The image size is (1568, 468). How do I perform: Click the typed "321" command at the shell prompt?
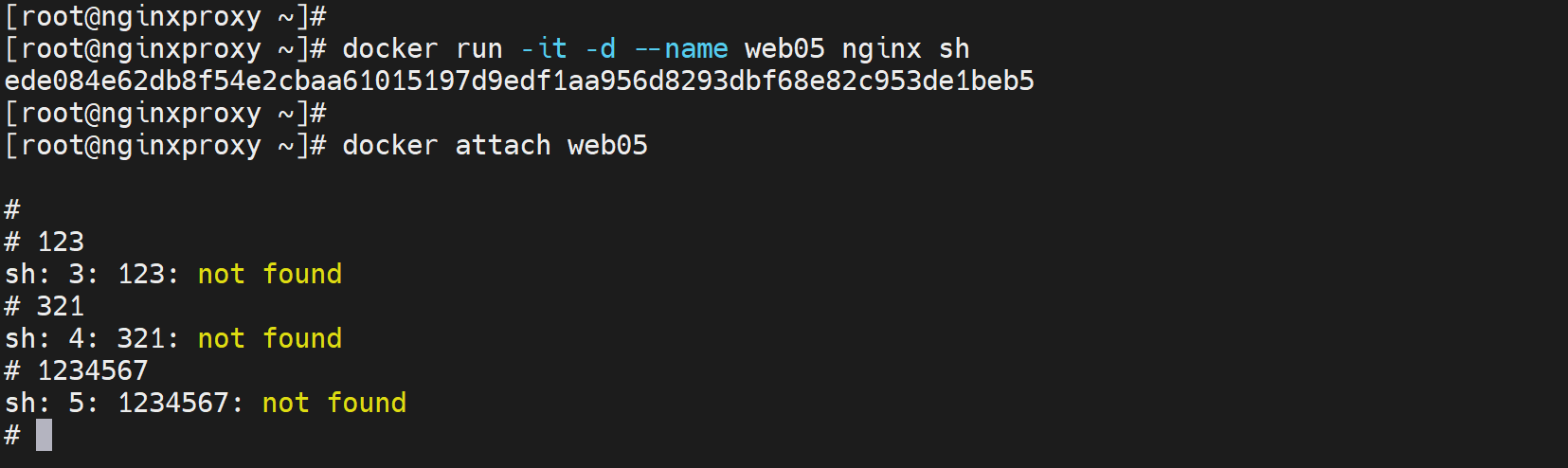61,307
